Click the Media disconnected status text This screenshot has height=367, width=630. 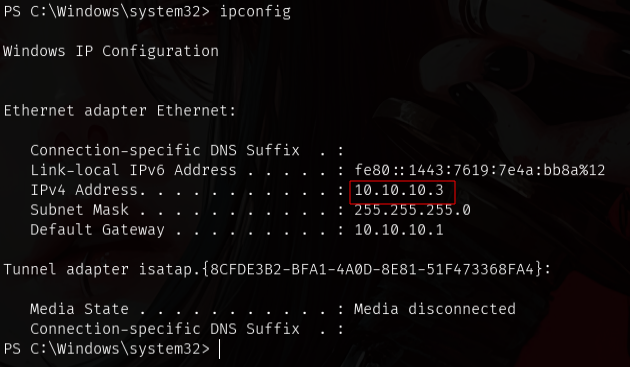pos(435,309)
